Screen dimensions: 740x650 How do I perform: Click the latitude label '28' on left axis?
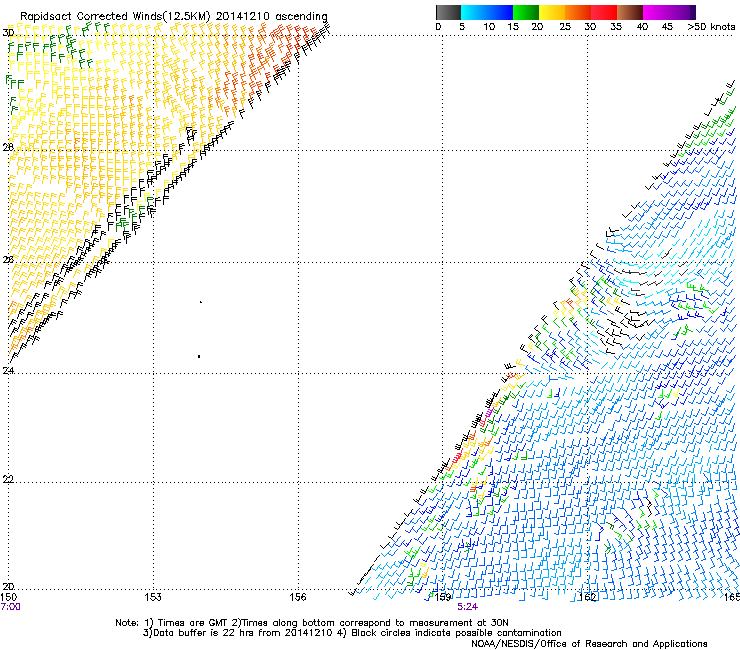click(8, 147)
